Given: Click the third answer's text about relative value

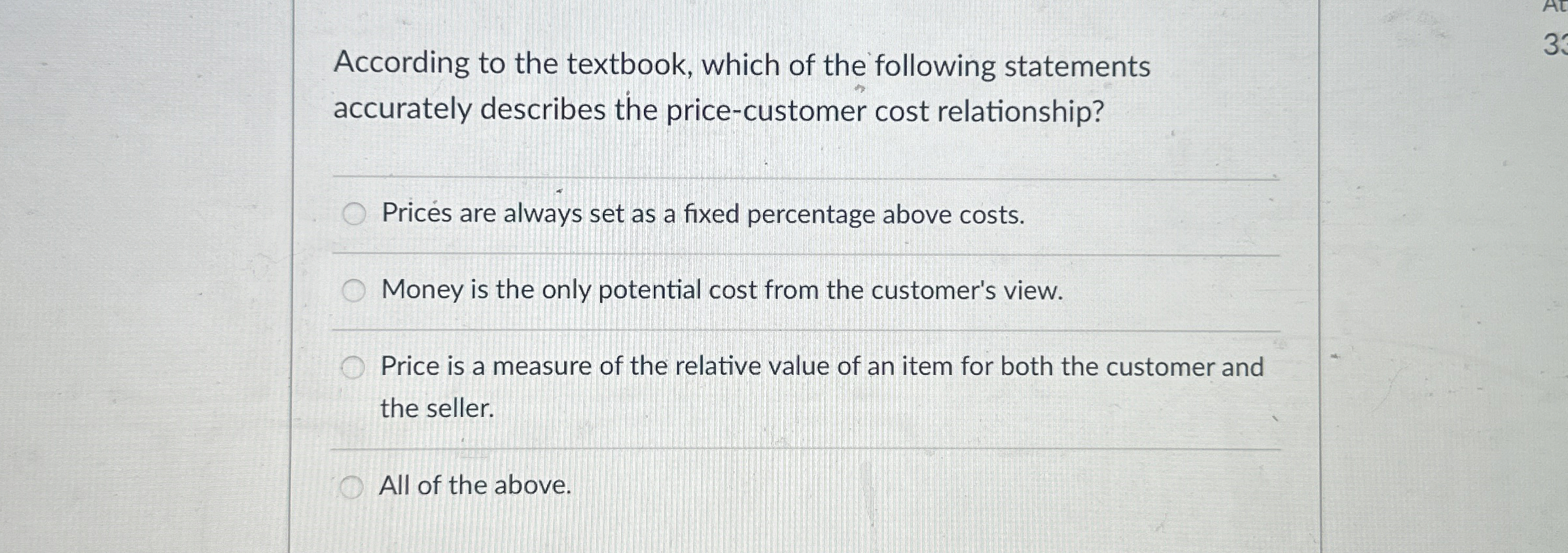Looking at the screenshot, I should coord(818,366).
